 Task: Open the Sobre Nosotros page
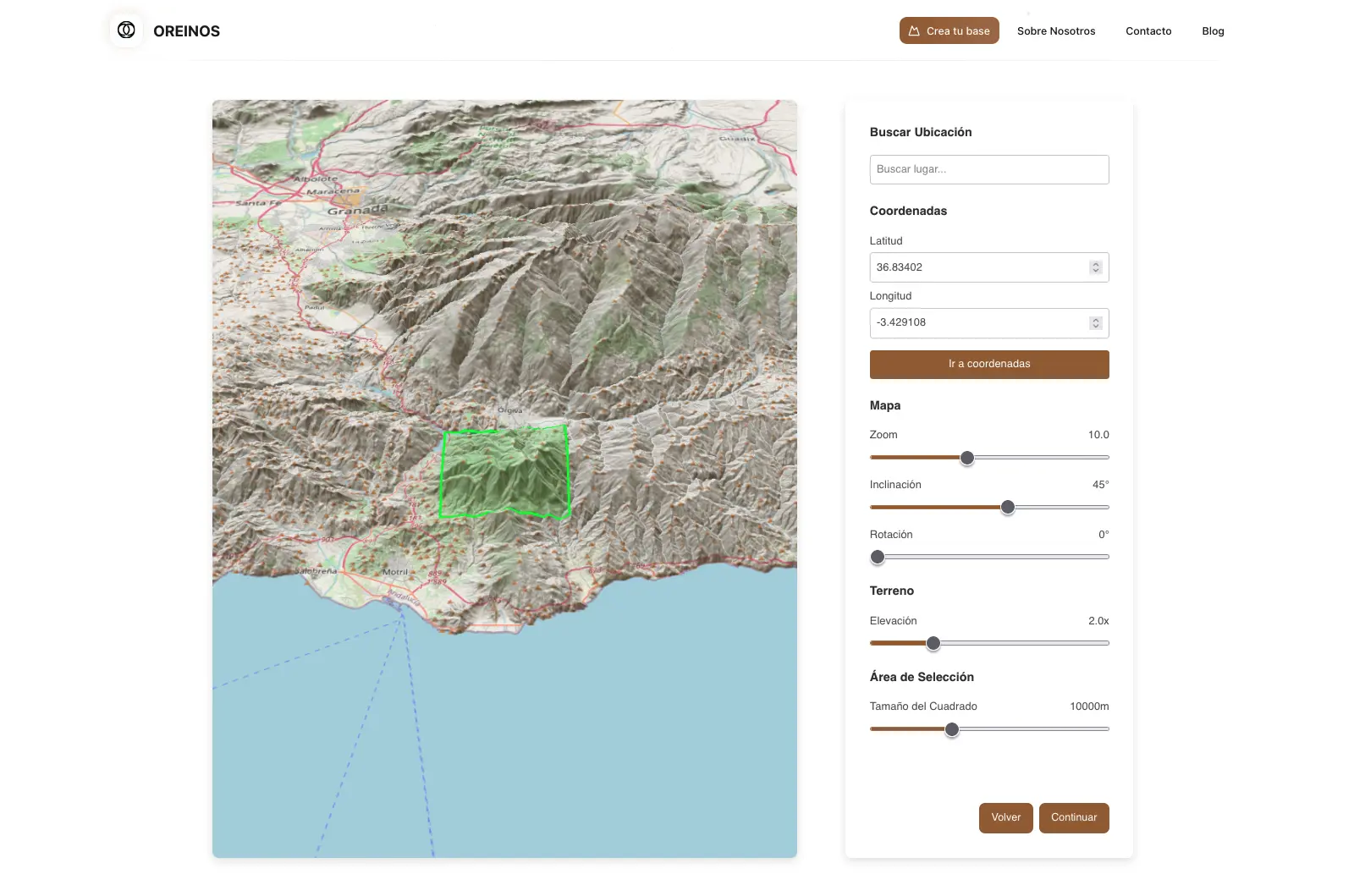click(x=1055, y=31)
